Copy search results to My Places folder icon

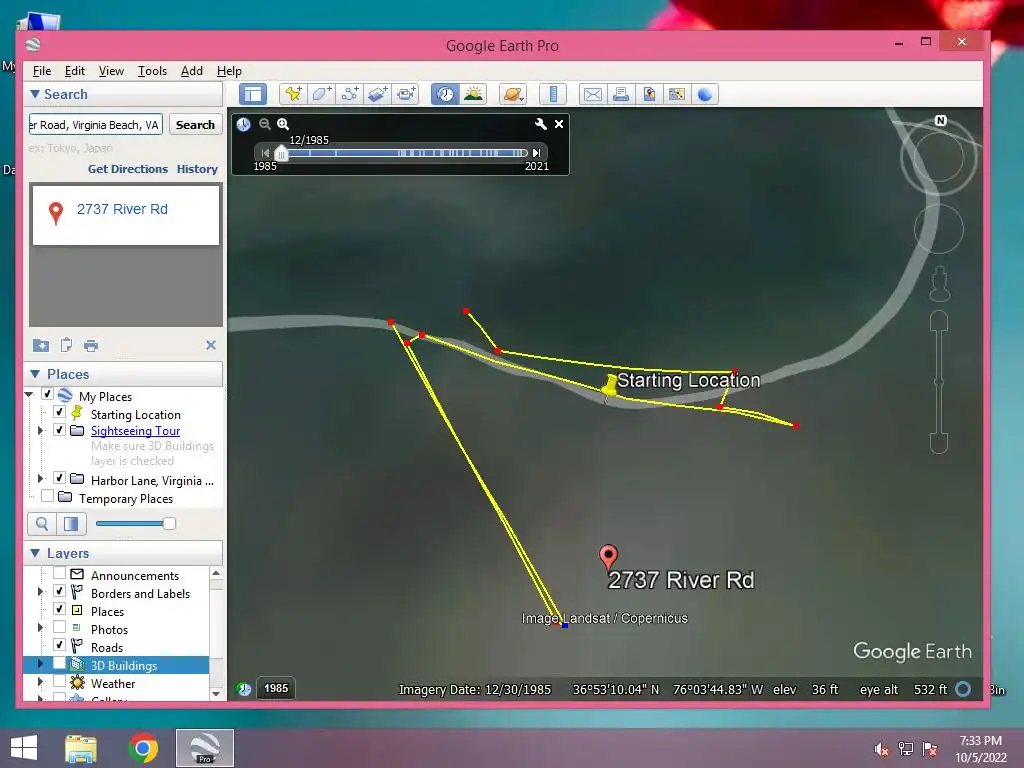click(x=40, y=345)
